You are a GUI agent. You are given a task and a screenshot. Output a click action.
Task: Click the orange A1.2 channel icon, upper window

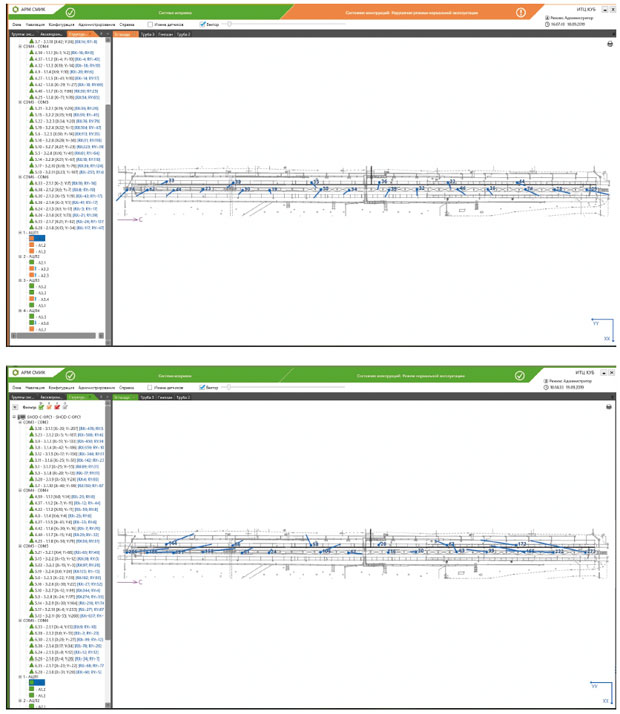[x=32, y=245]
